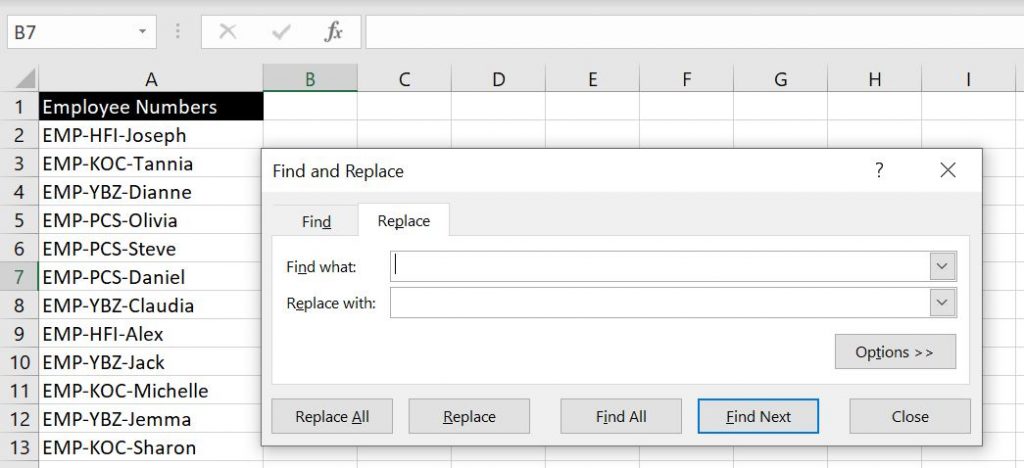
Task: Open the Find what history dropdown
Action: click(942, 266)
